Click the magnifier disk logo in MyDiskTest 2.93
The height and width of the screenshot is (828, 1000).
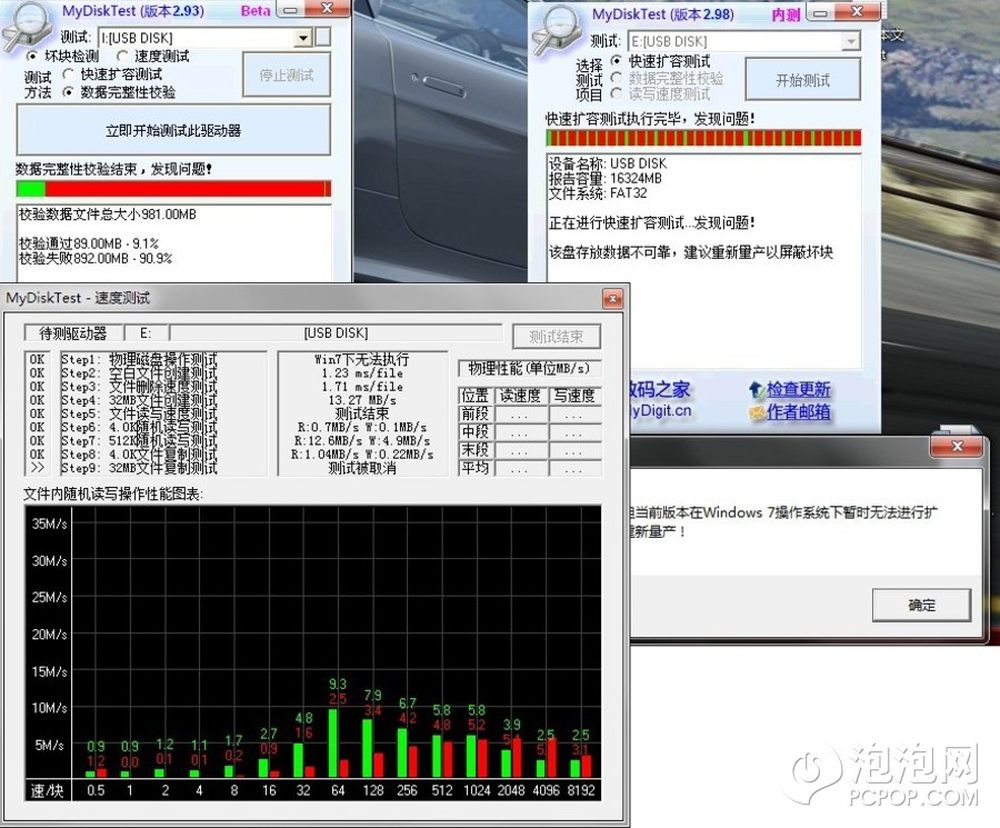click(27, 26)
